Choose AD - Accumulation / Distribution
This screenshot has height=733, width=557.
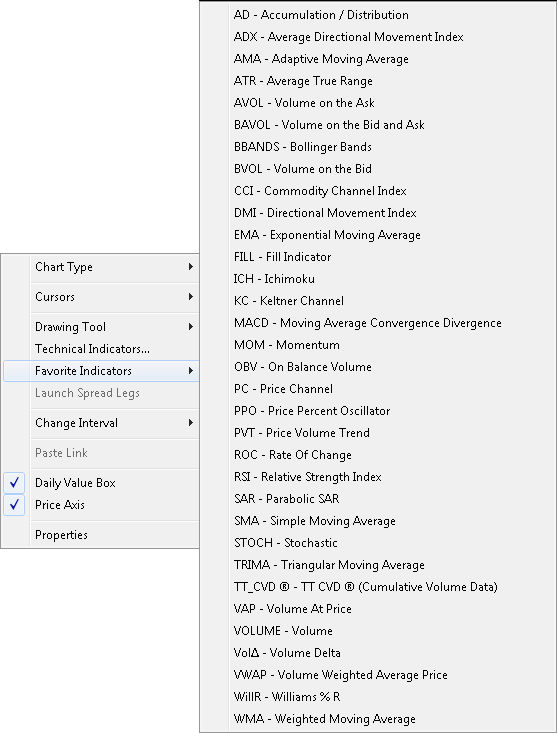pos(378,15)
